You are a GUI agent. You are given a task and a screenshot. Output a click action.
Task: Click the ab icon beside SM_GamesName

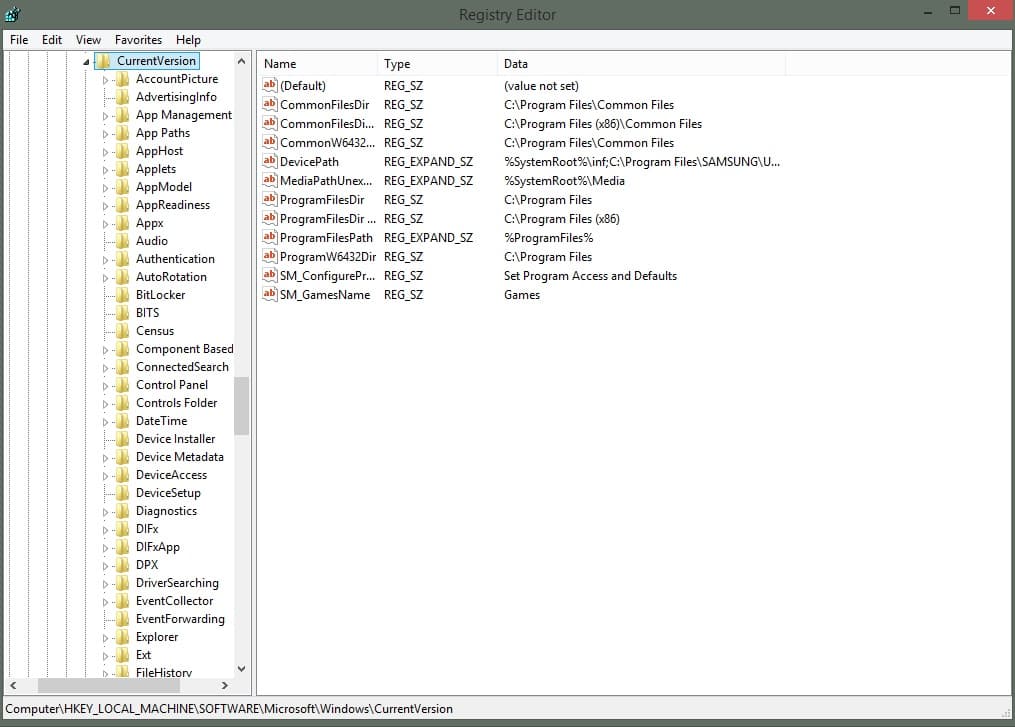click(269, 294)
